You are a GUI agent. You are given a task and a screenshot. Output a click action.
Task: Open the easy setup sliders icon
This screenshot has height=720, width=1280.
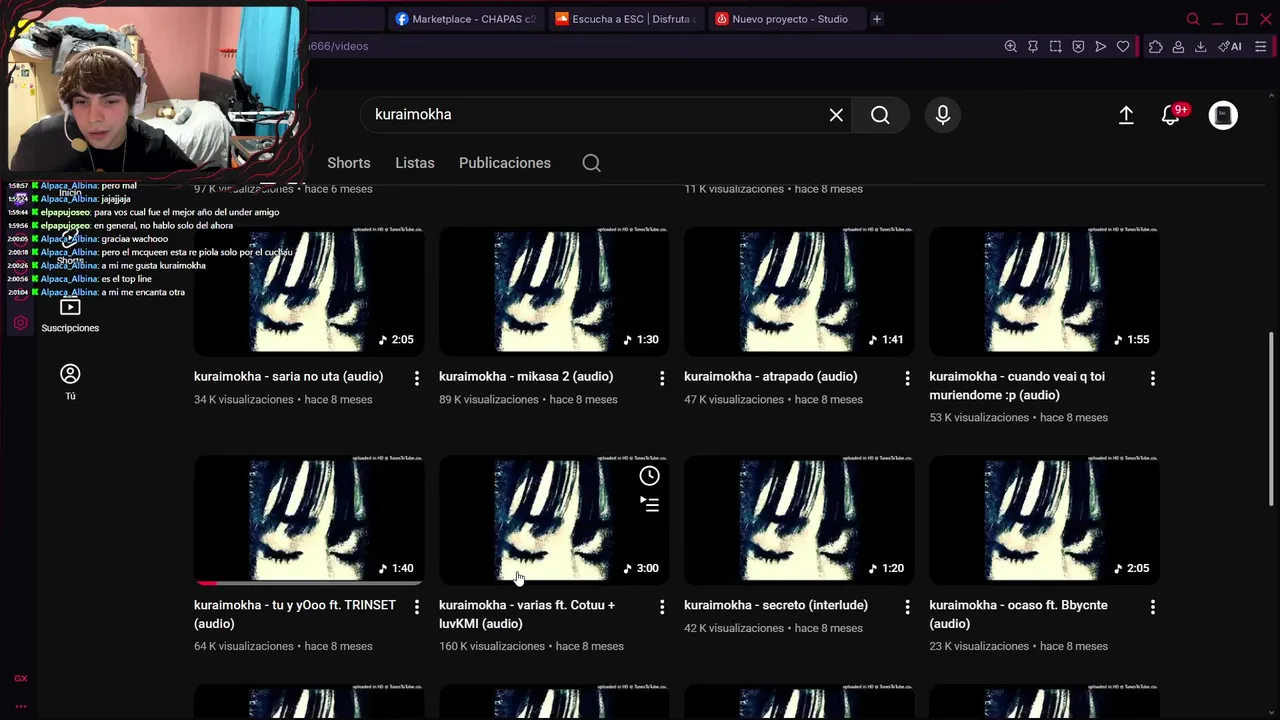pyautogui.click(x=1261, y=46)
